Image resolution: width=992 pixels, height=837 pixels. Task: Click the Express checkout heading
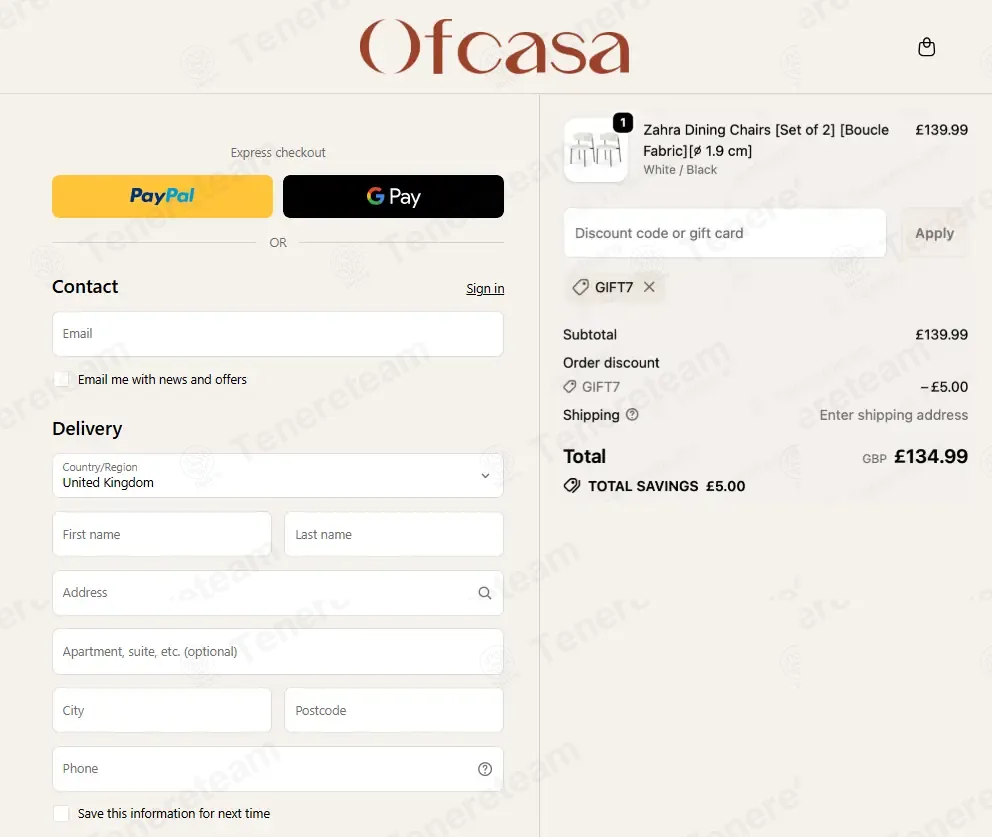(x=278, y=152)
